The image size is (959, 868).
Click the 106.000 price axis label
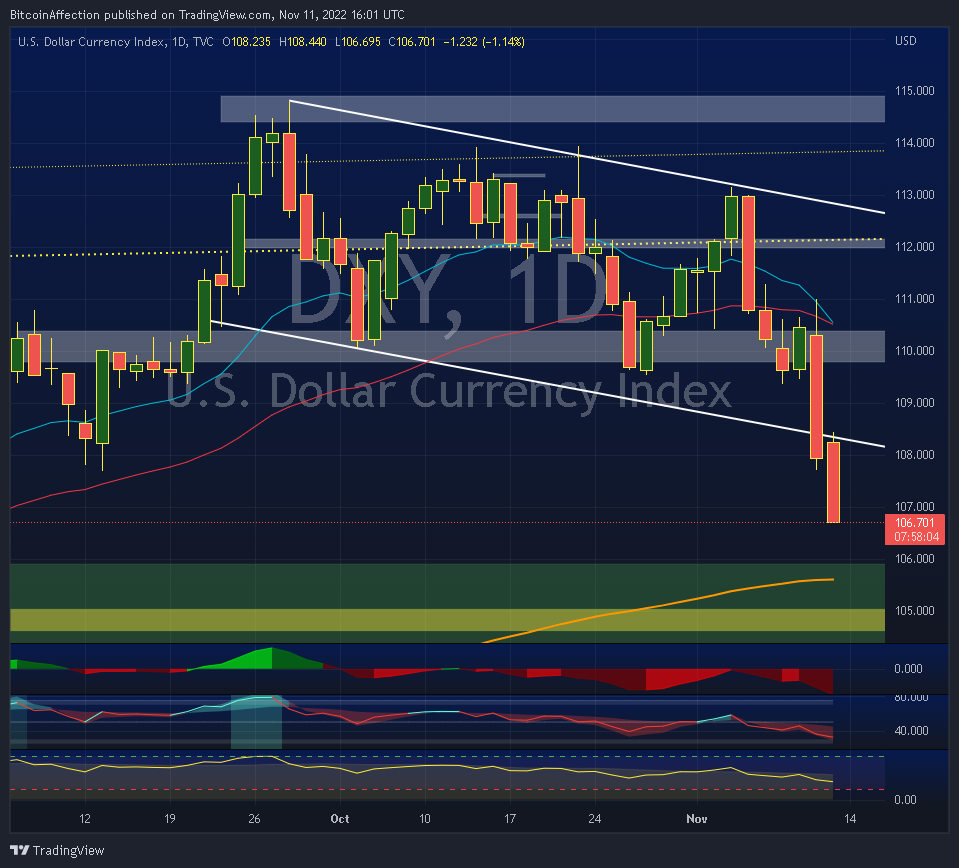(914, 558)
